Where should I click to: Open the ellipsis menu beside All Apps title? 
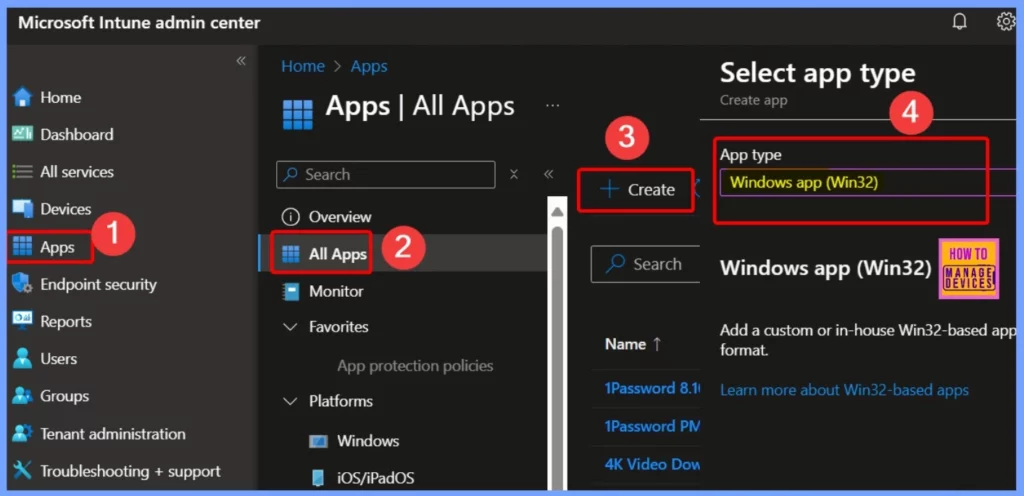tap(552, 106)
